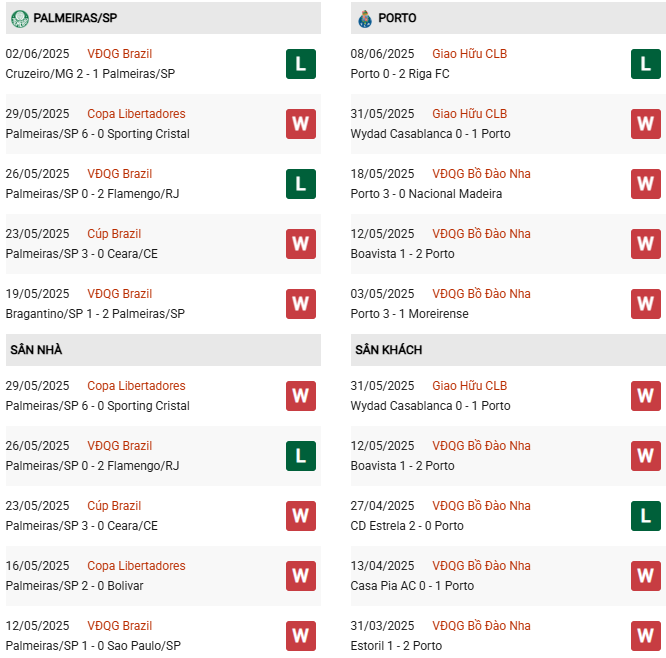Open Giao Hữu CLB link dated 08/06/2025
Screen dimensions: 666x658
point(469,54)
